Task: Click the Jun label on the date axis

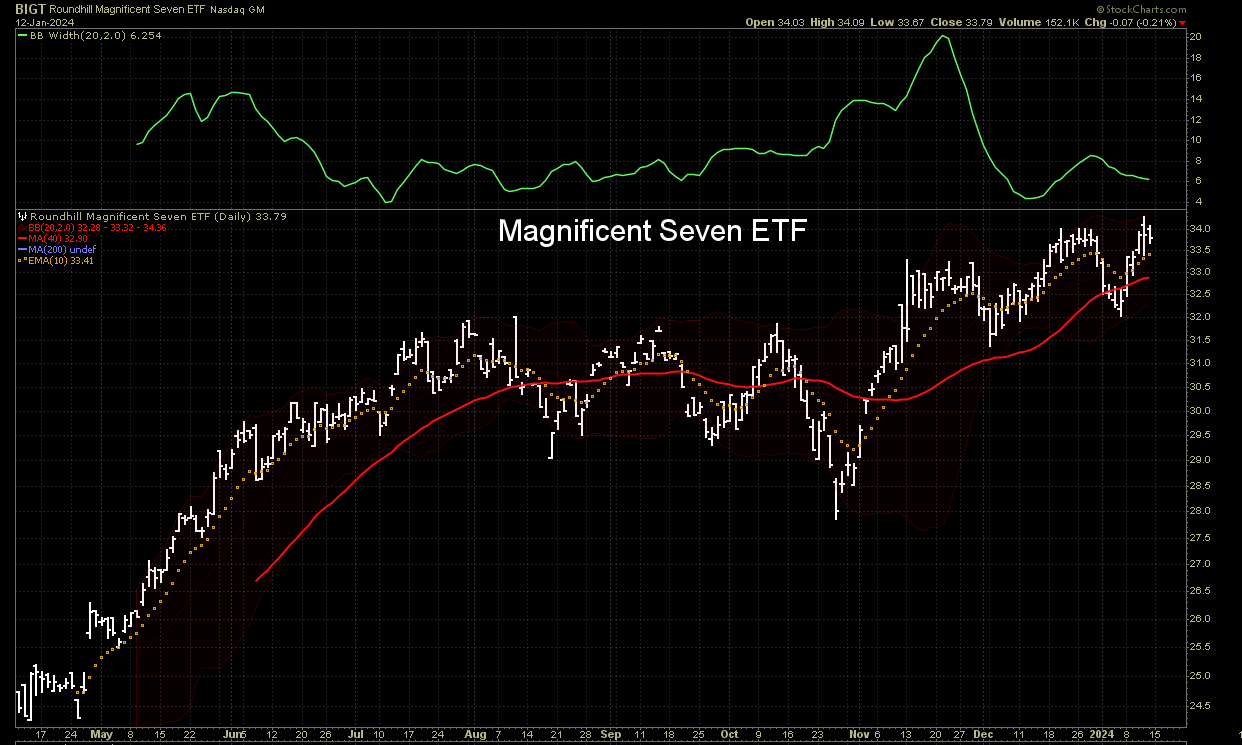Action: 232,733
